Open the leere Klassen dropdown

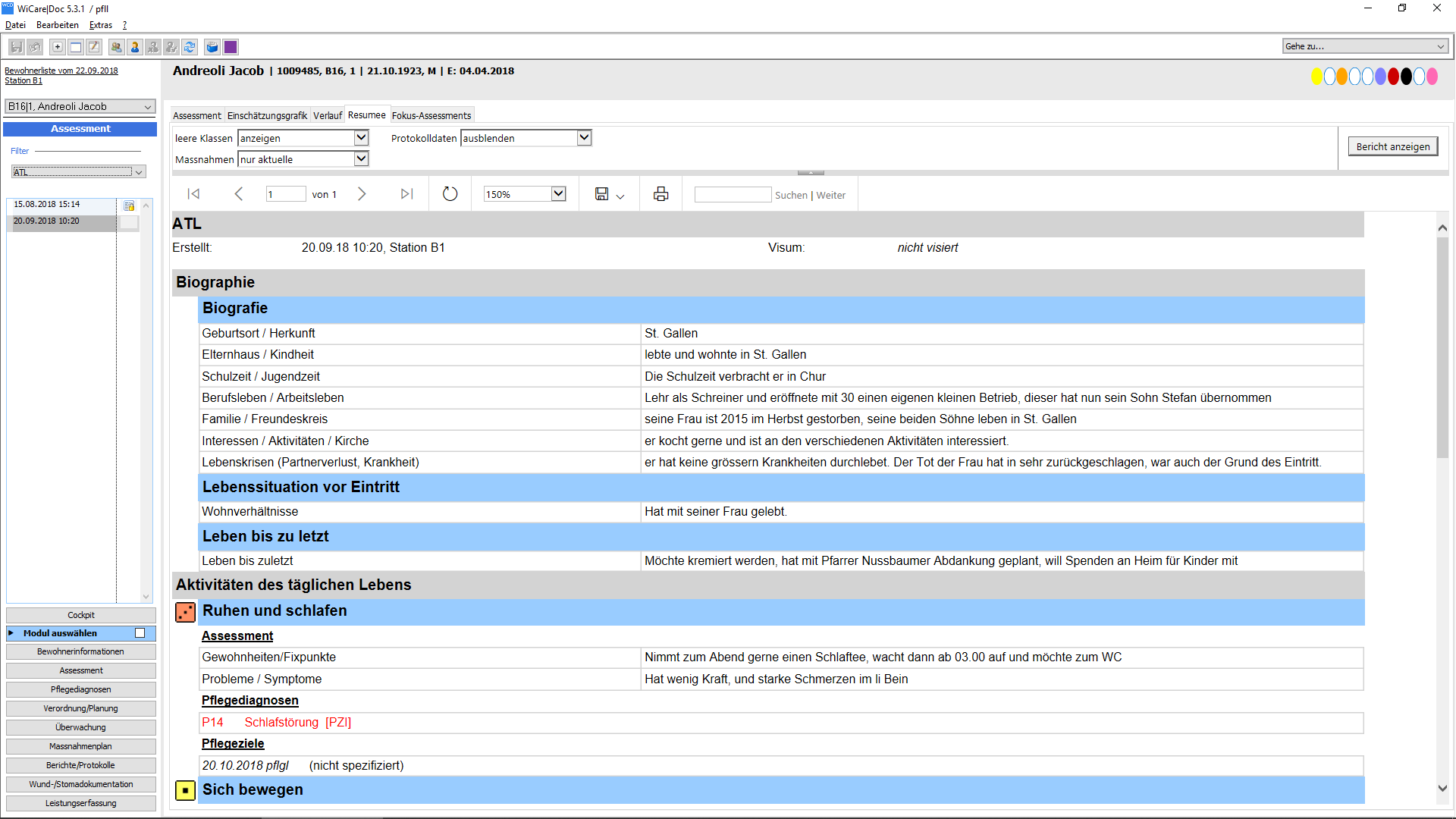361,138
